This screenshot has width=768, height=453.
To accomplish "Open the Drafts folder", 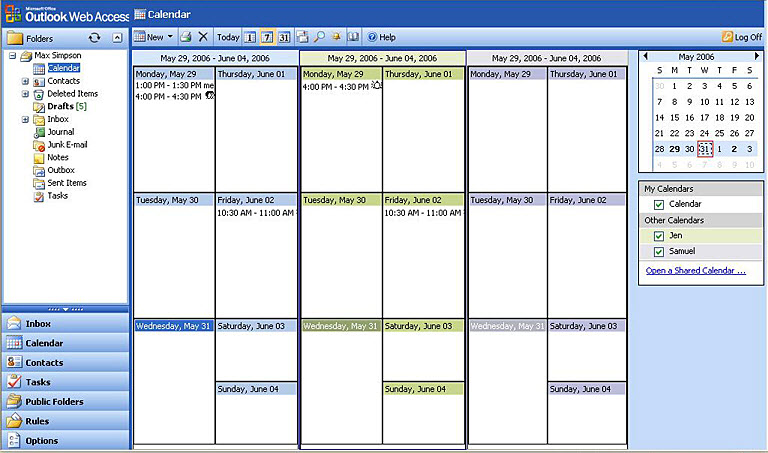I will (x=61, y=106).
